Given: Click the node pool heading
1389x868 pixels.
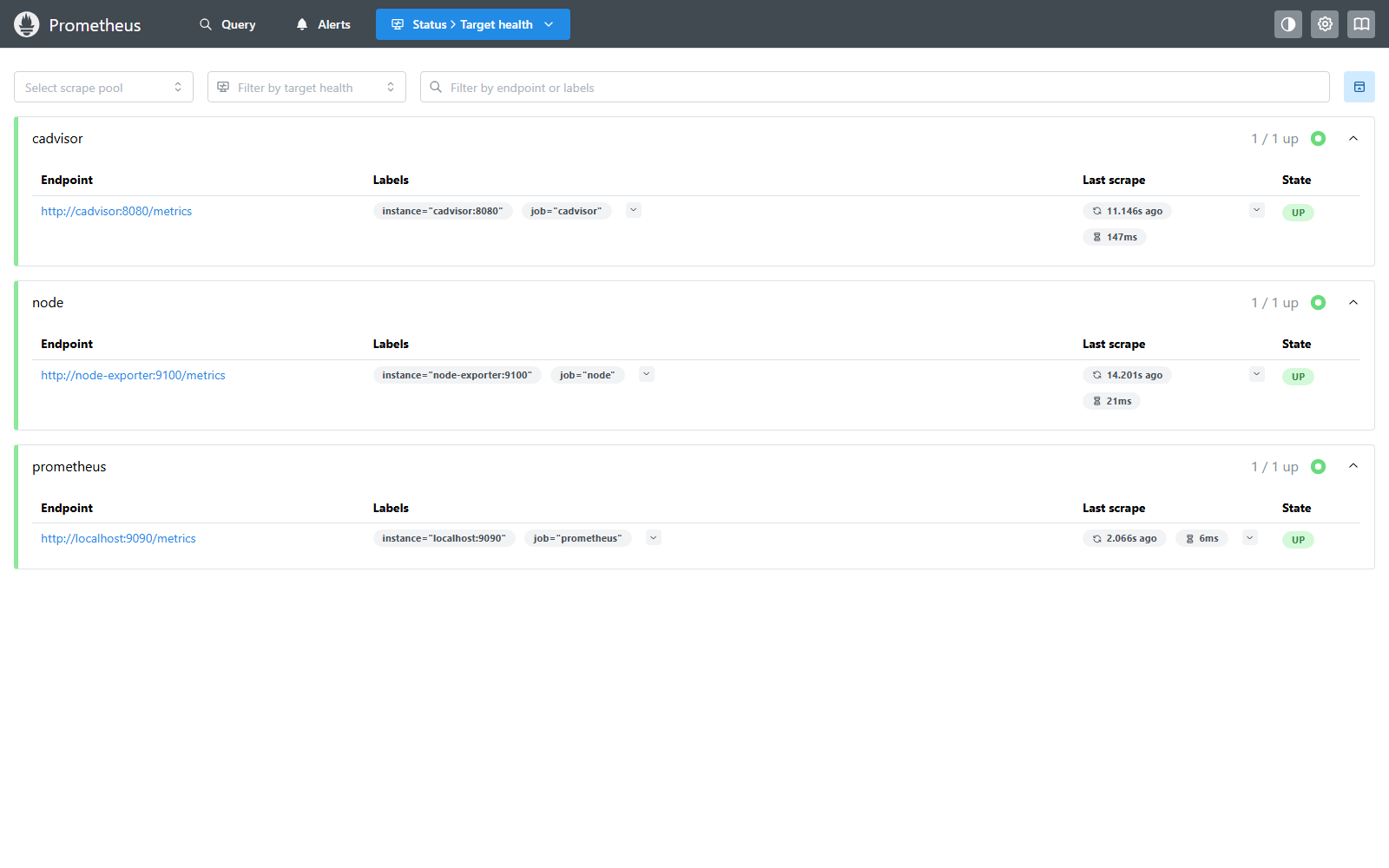Looking at the screenshot, I should (48, 303).
